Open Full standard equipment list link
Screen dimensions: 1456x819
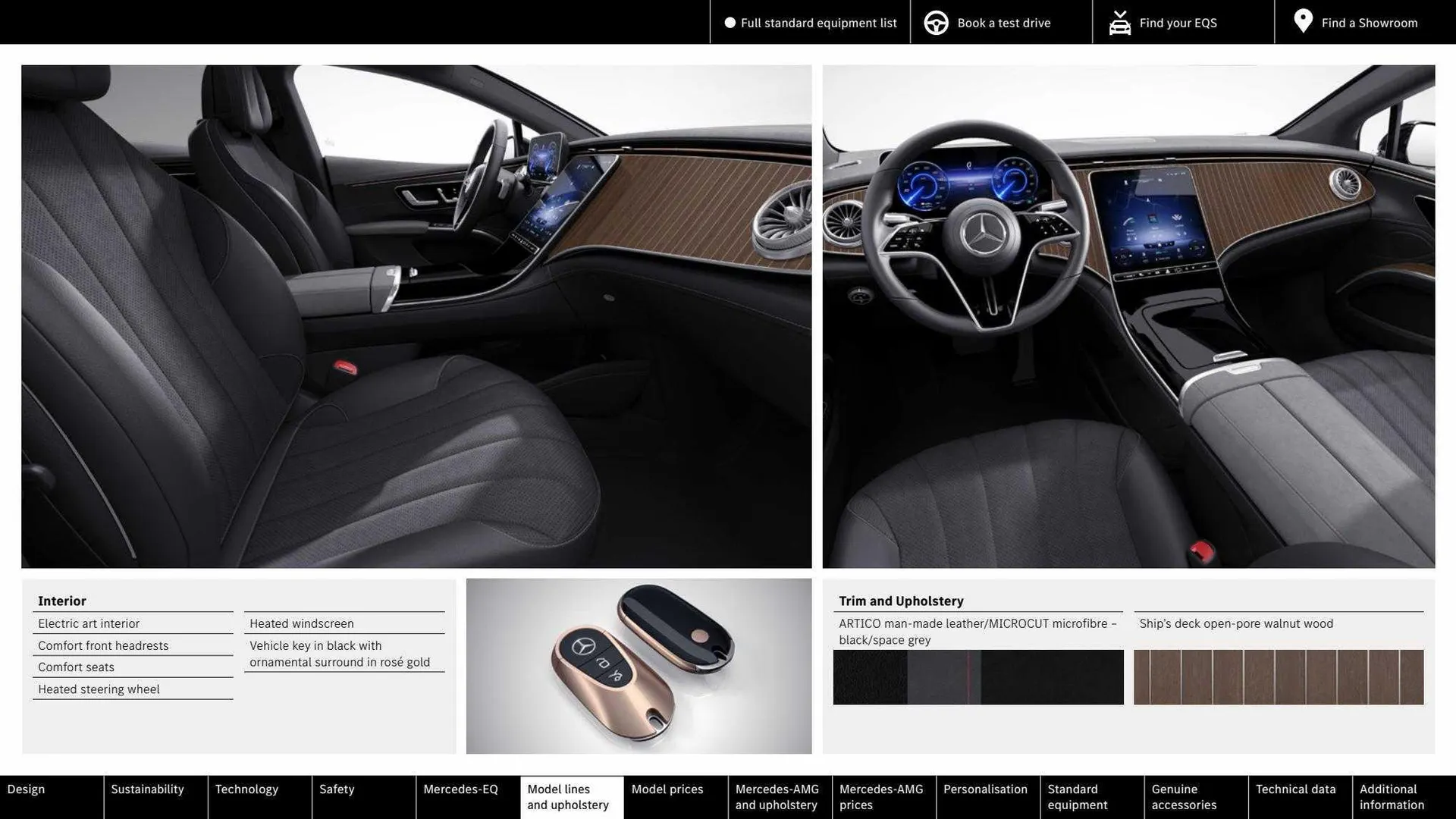818,23
